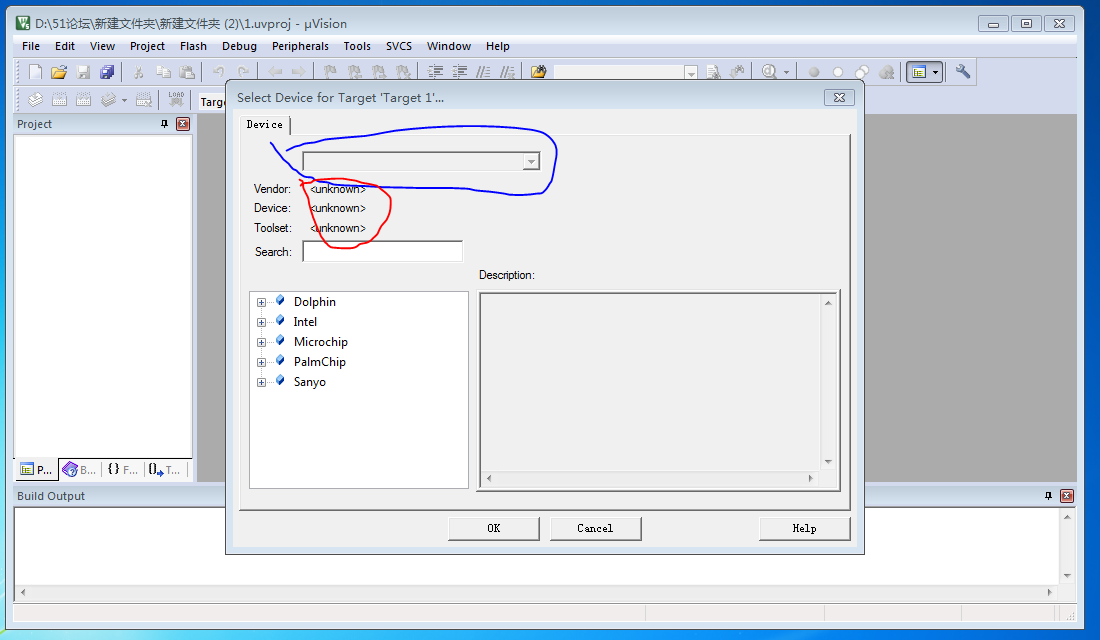1100x640 pixels.
Task: Click the Start/Stop Debug Session magnifier icon
Action: click(x=770, y=72)
